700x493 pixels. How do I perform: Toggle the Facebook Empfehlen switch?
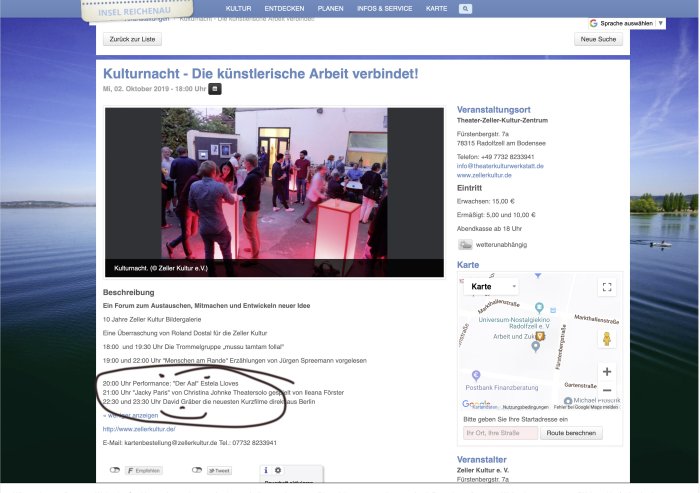(x=115, y=470)
